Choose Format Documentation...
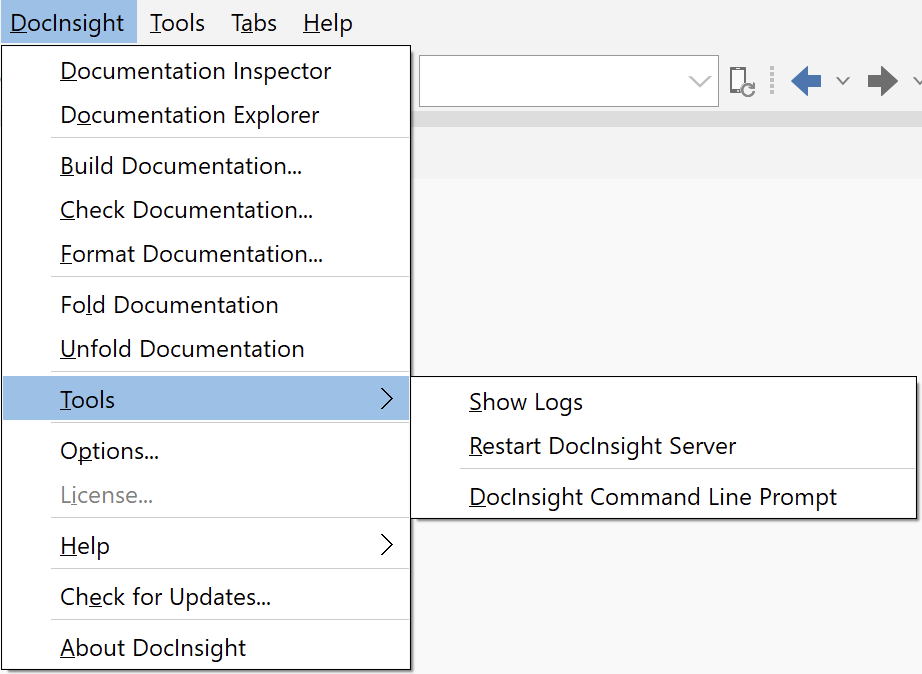The width and height of the screenshot is (922, 674). [x=206, y=254]
